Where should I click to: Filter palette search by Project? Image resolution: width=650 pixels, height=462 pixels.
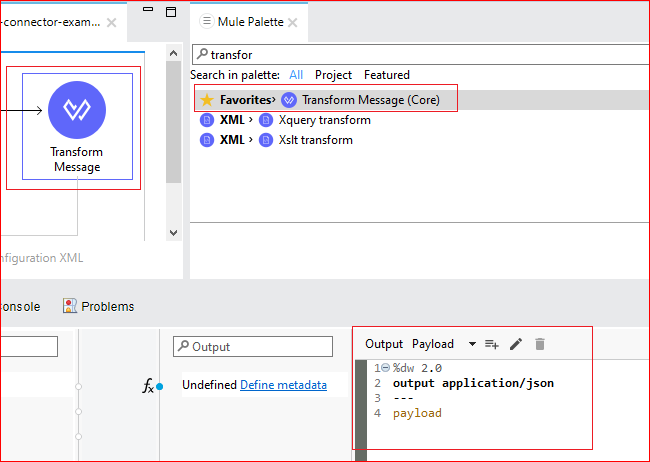333,75
